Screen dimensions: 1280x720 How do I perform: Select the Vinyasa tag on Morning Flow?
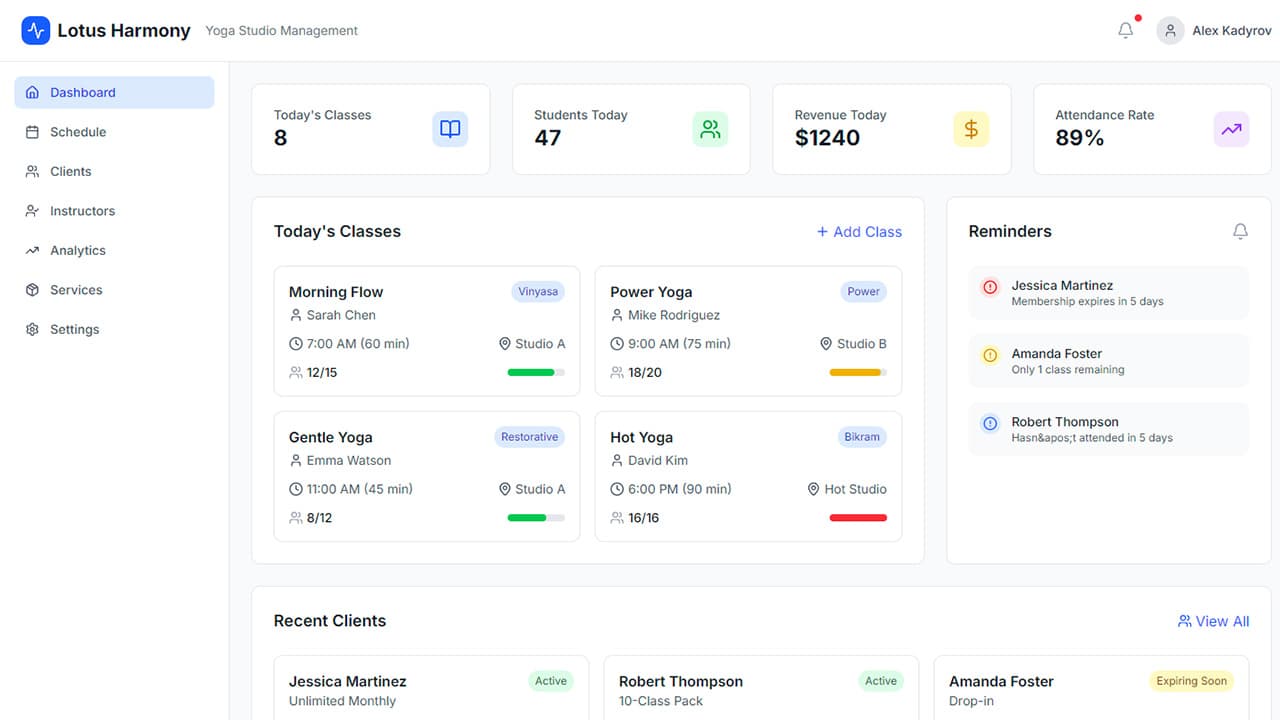click(538, 291)
